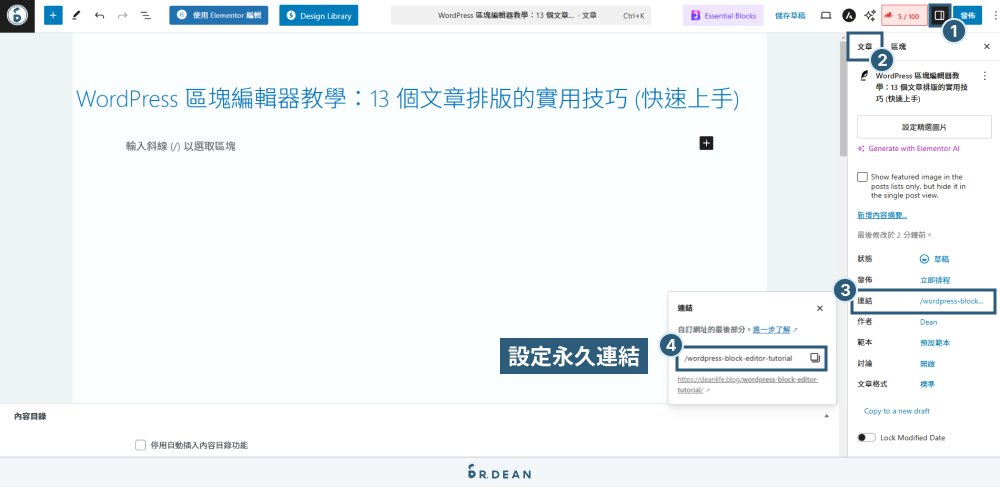Screen dimensions: 1000x488
Task: Open the command palette title bar
Action: [x=520, y=15]
